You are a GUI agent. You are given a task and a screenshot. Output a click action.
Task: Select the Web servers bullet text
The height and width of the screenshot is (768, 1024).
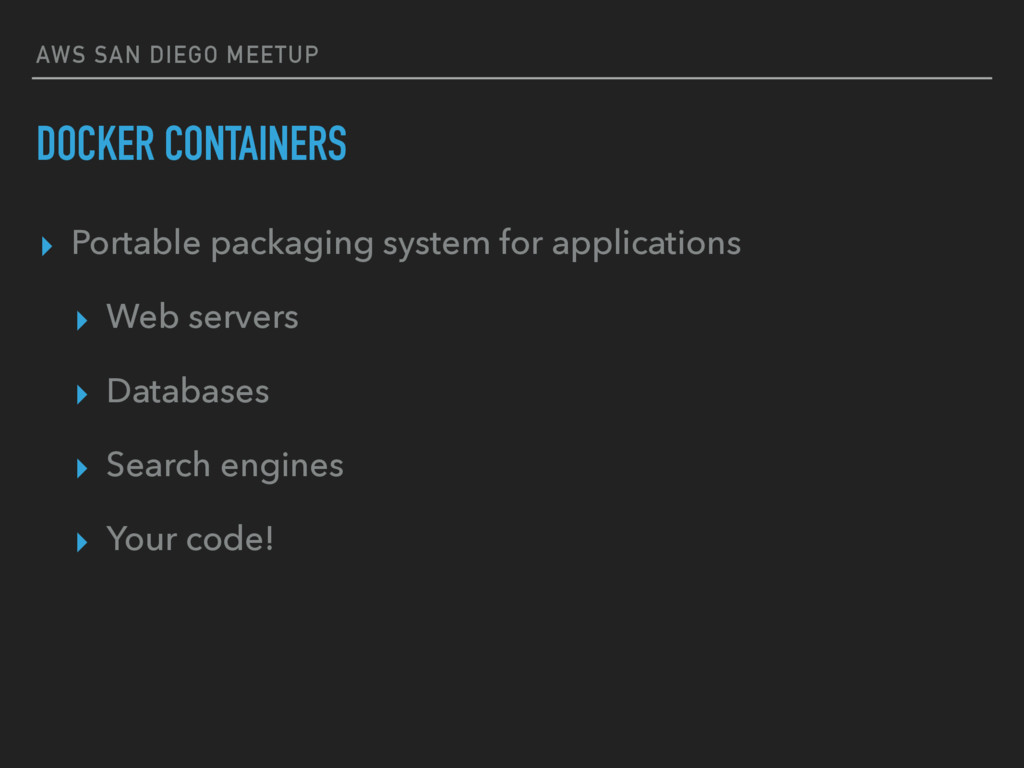[x=202, y=317]
